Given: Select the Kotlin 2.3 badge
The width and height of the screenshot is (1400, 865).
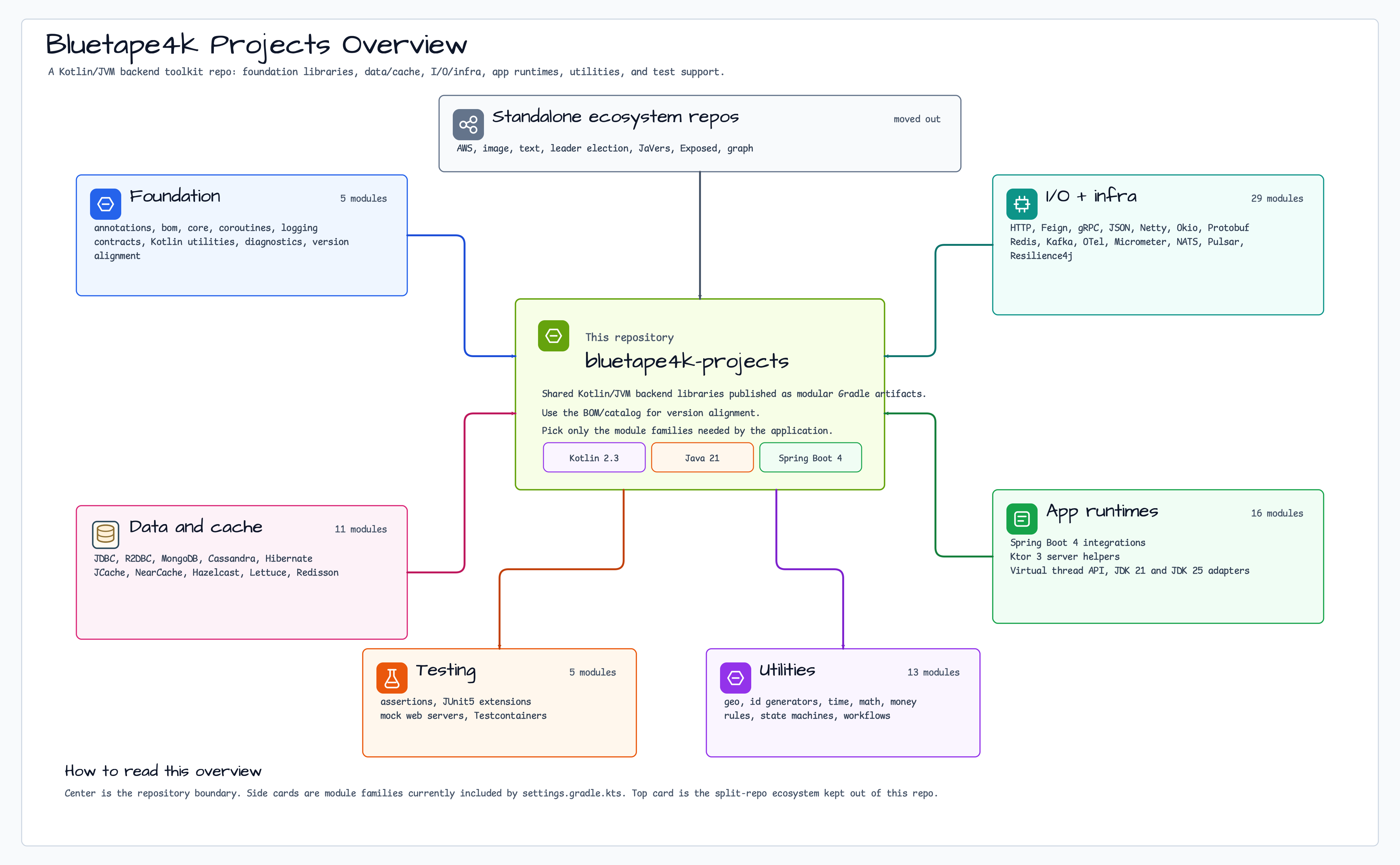Looking at the screenshot, I should [594, 458].
